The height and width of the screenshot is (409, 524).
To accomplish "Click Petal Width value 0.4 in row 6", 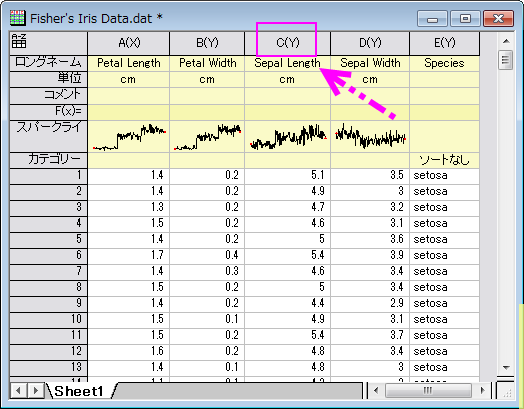I will [x=207, y=256].
